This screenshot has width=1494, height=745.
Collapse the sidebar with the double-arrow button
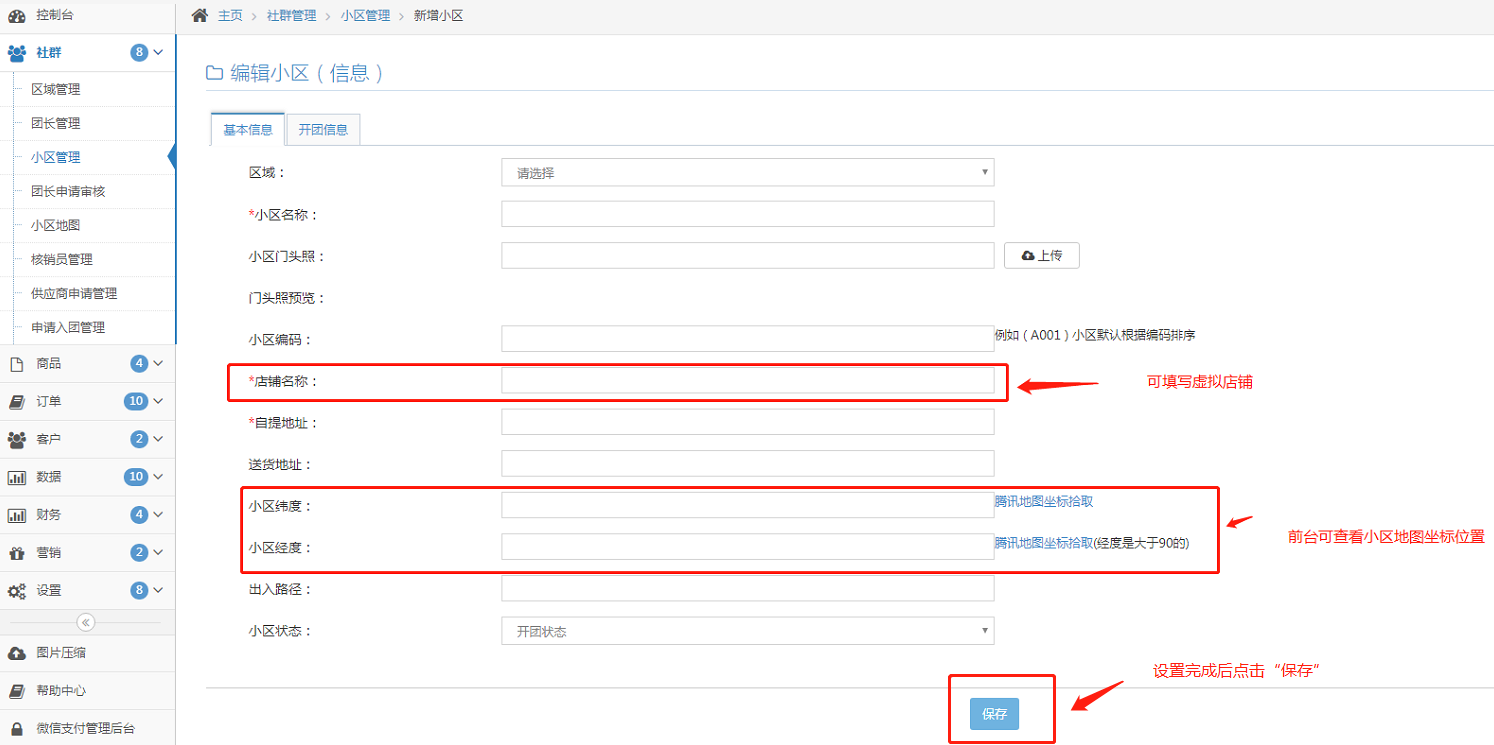click(86, 622)
